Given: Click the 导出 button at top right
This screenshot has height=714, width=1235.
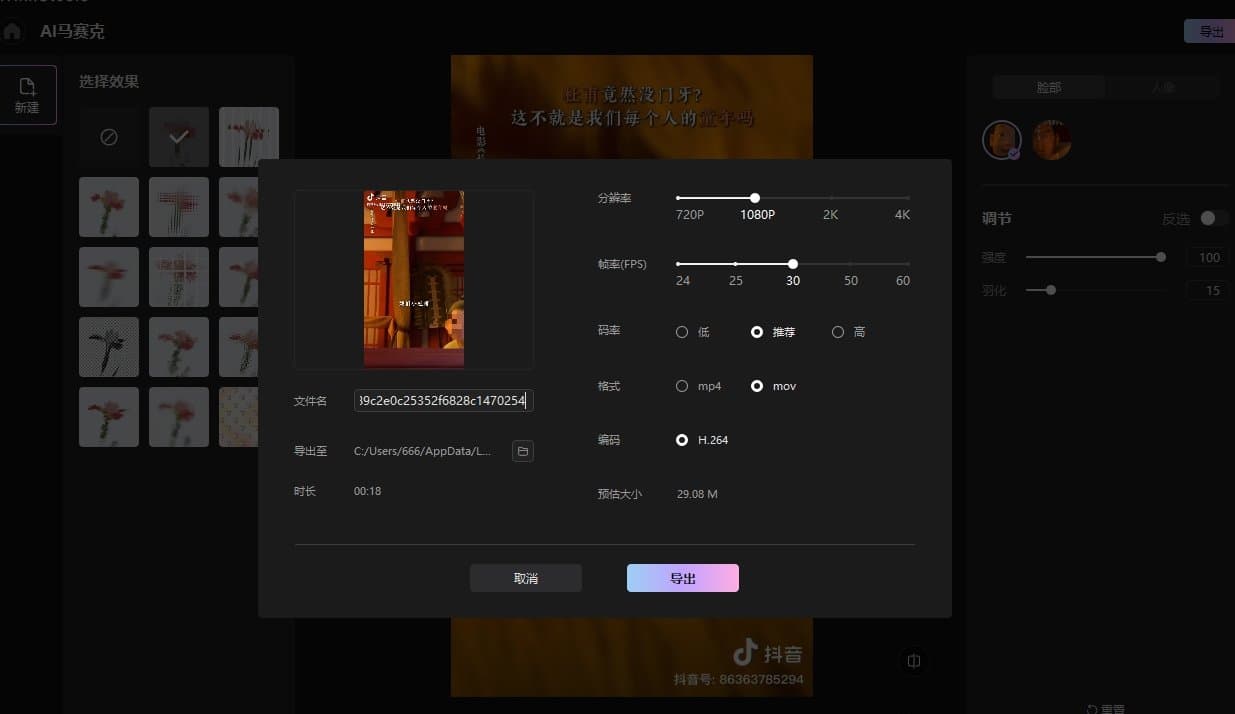Looking at the screenshot, I should (x=1208, y=30).
